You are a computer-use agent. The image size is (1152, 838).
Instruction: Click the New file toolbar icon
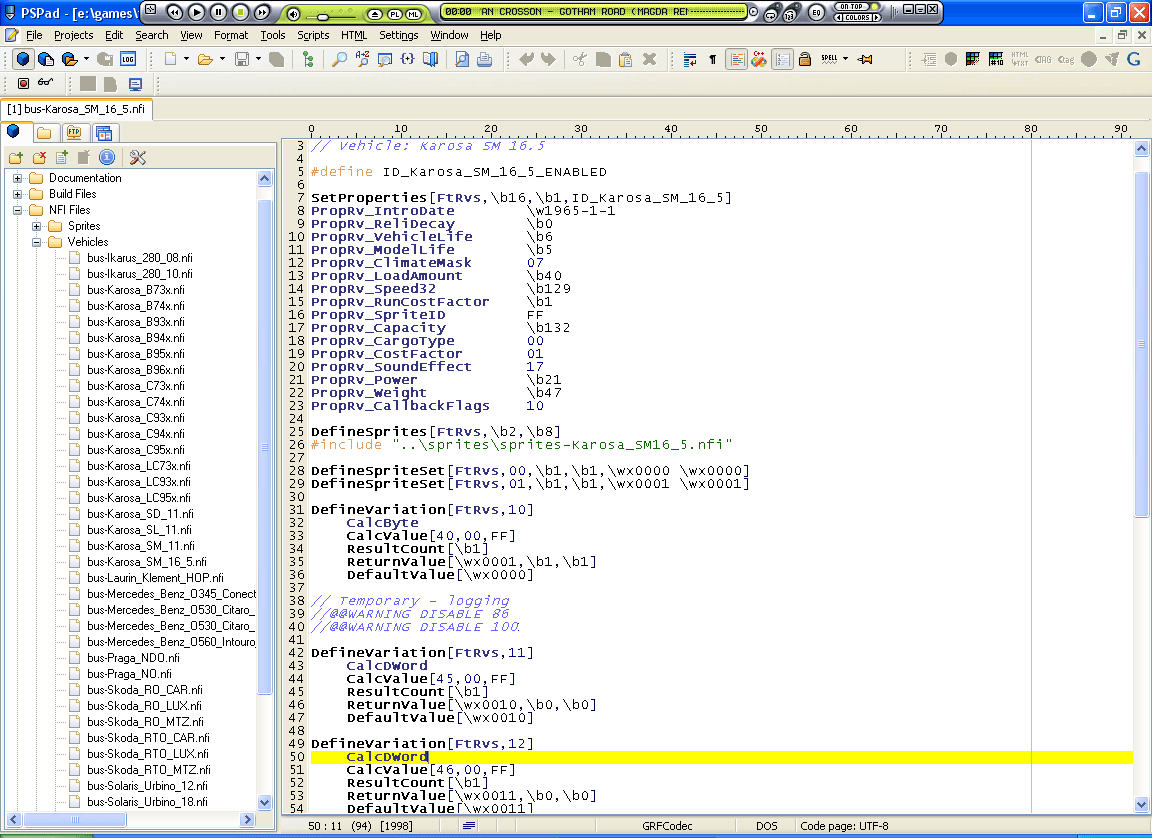point(170,59)
